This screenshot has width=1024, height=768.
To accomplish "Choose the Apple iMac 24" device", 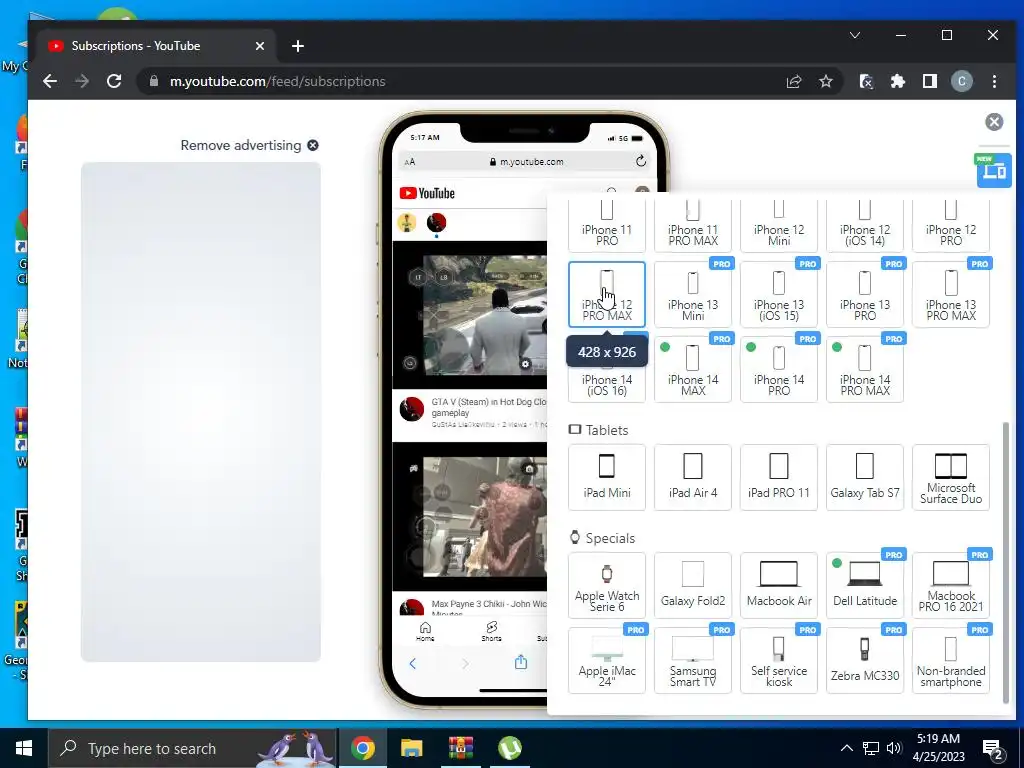I will (x=607, y=660).
